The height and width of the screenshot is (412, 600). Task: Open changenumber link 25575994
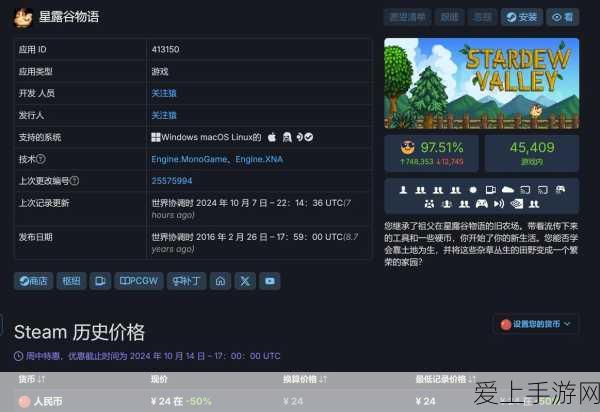click(x=172, y=181)
